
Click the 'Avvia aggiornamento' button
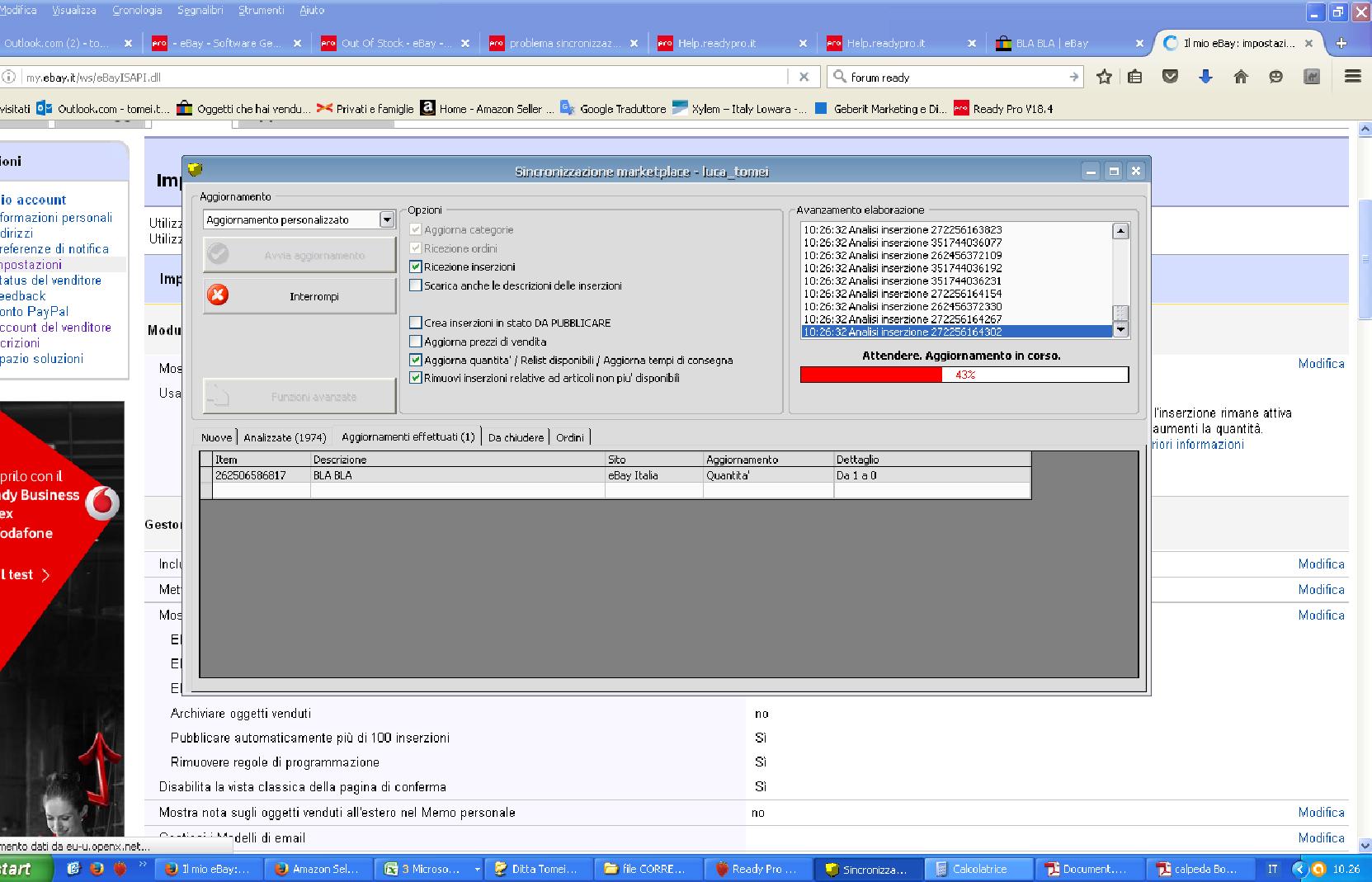(x=299, y=255)
